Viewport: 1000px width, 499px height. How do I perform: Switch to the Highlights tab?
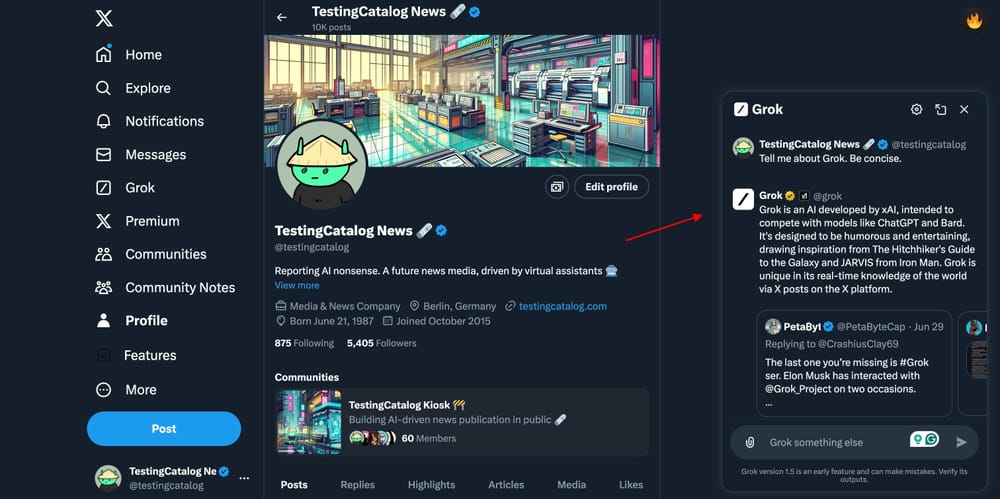point(431,485)
